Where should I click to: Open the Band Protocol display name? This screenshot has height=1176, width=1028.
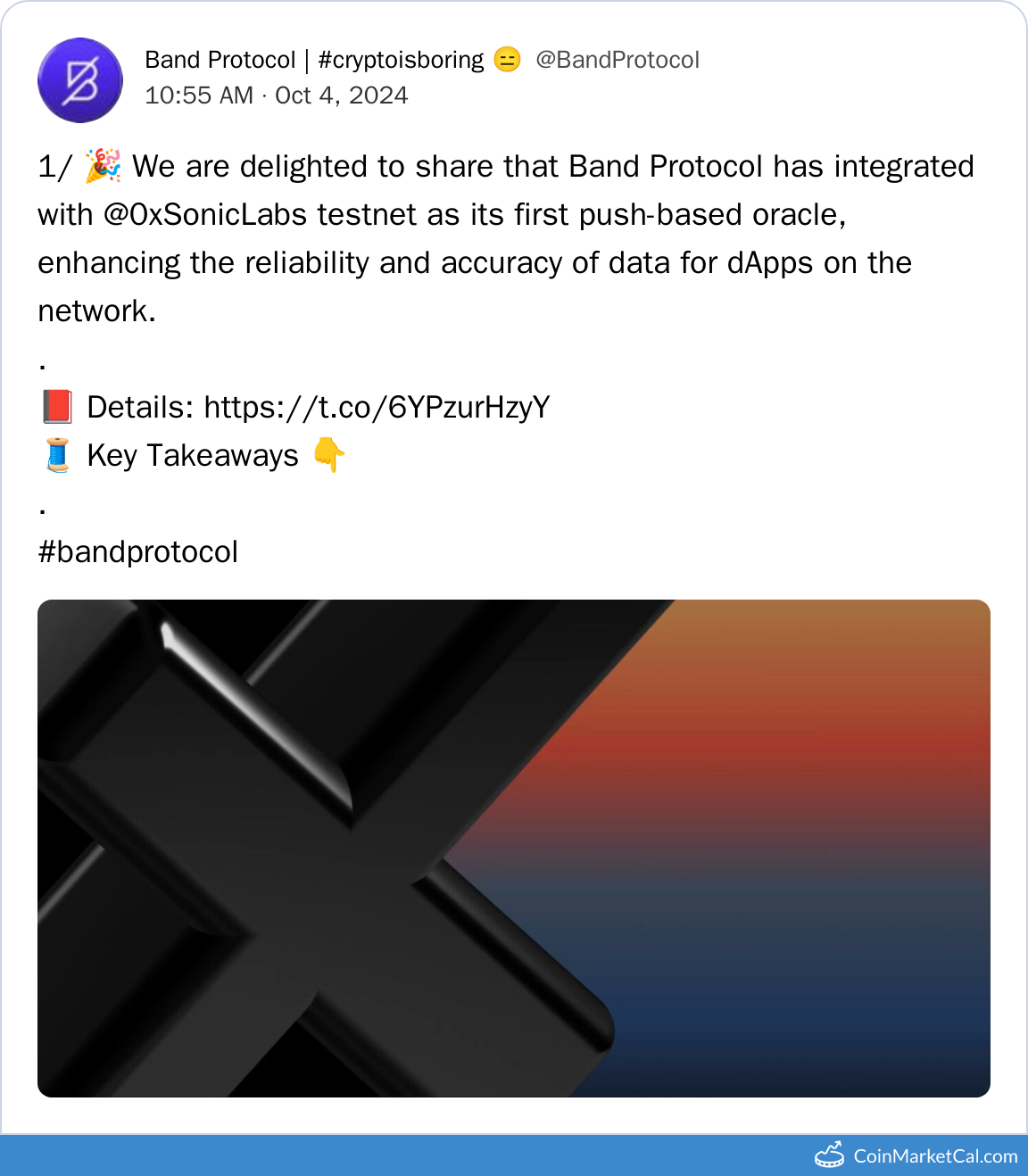[x=220, y=60]
